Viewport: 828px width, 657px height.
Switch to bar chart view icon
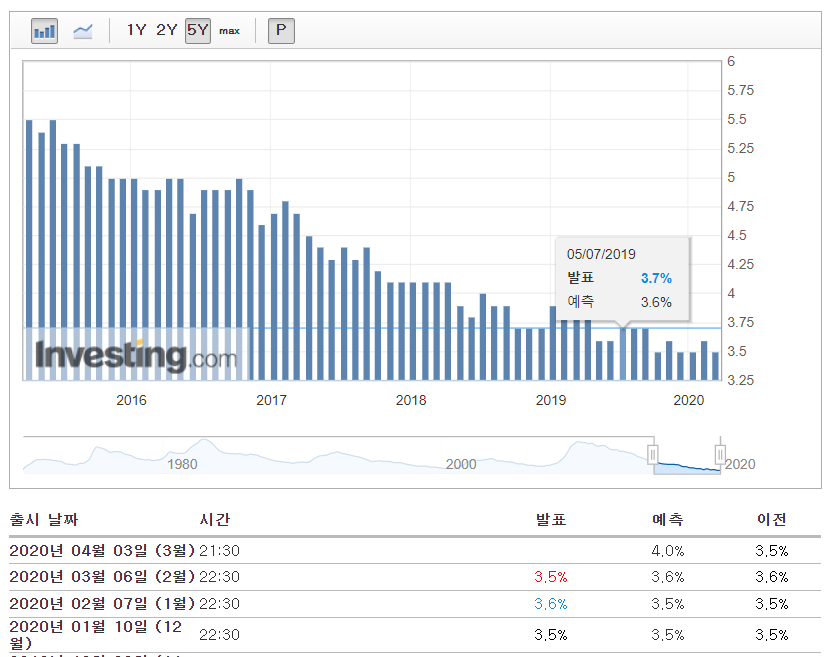click(44, 31)
